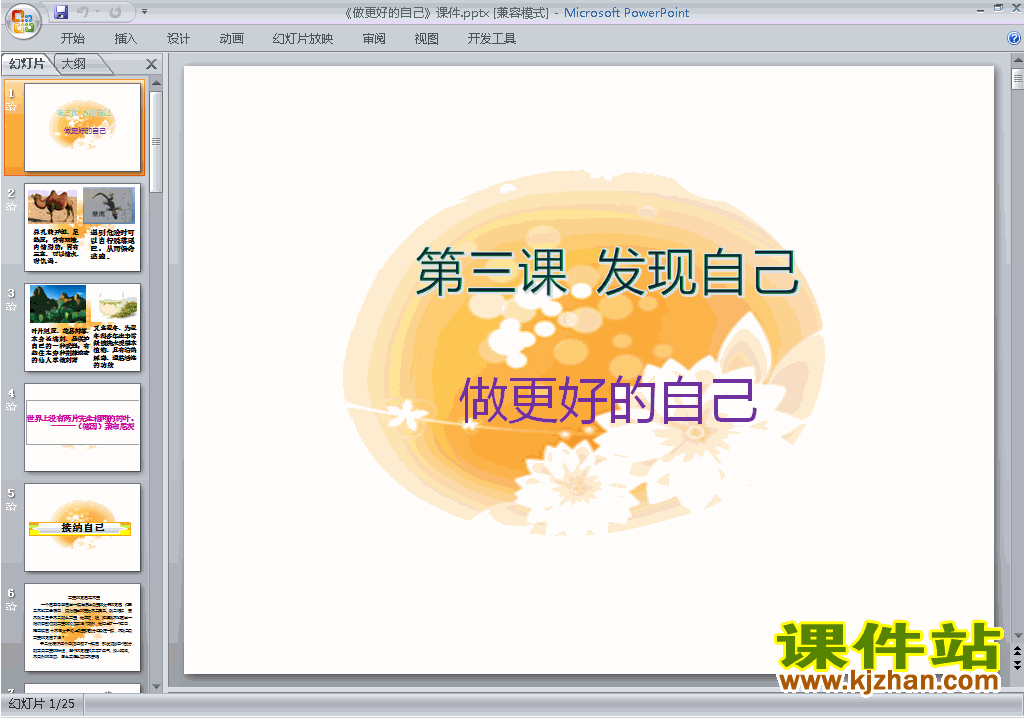Open slide 3 thumbnail with the mountain photo

click(82, 327)
